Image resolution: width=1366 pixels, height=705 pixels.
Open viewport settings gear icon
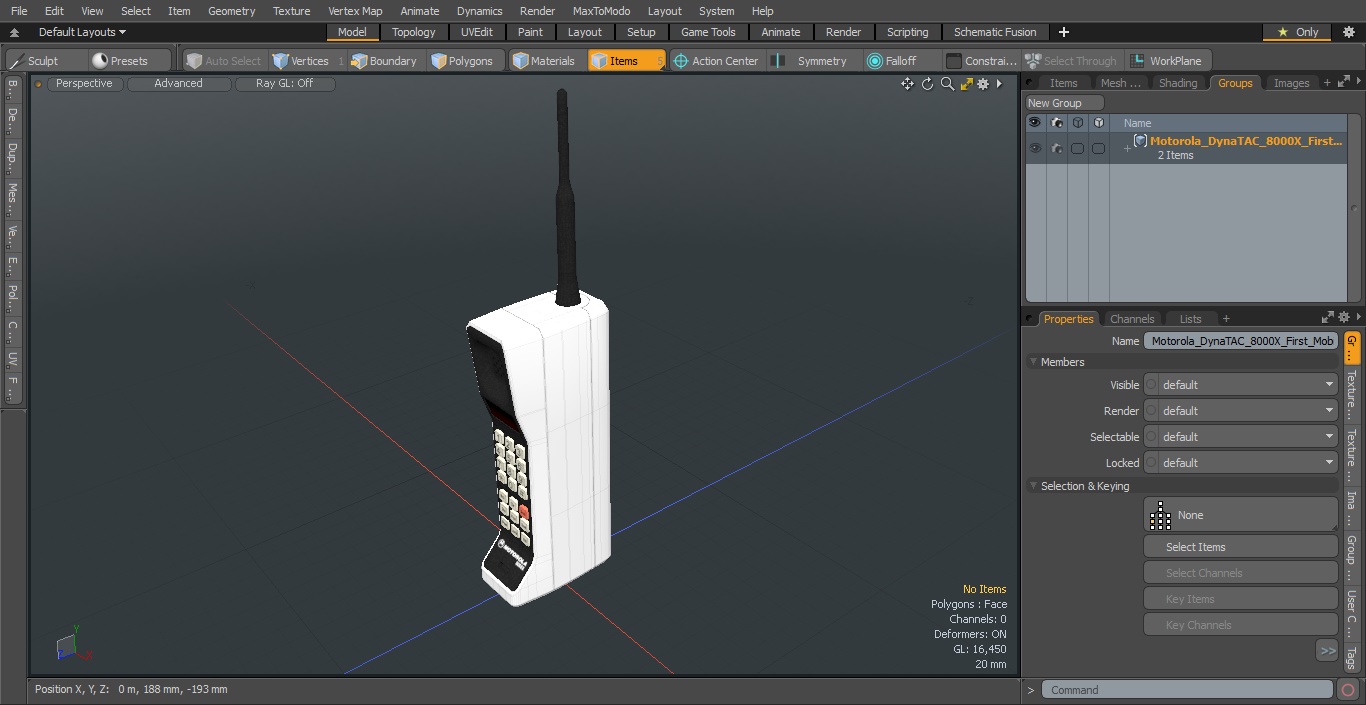pyautogui.click(x=983, y=84)
